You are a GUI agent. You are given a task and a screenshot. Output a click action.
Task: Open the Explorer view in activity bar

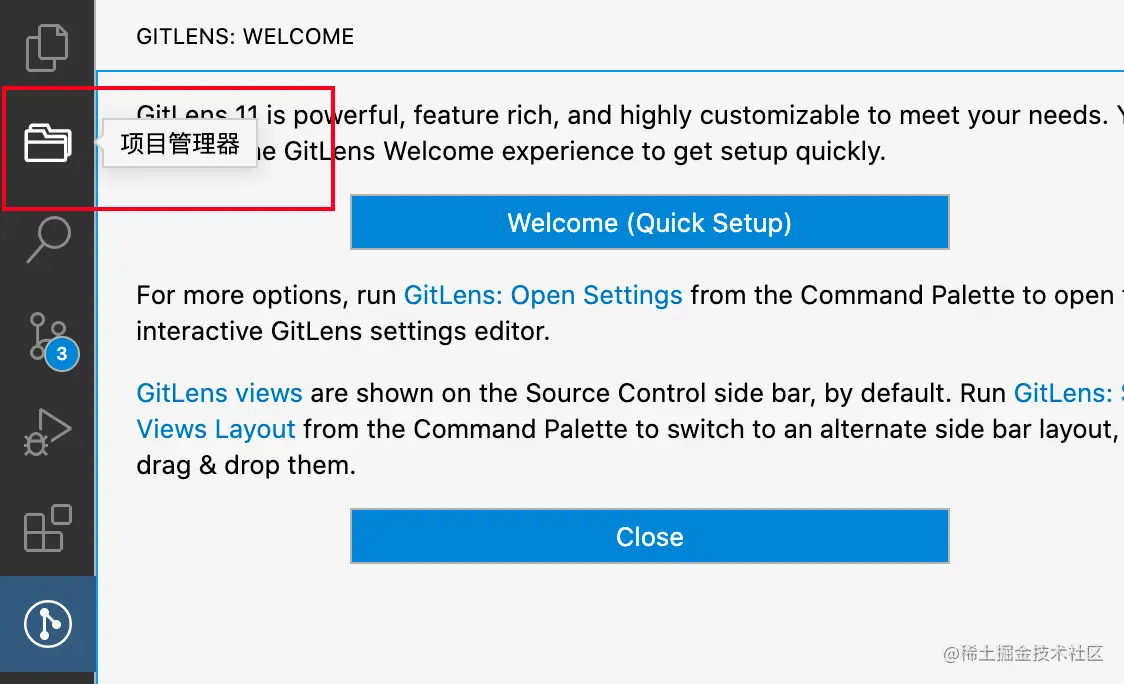click(x=47, y=47)
